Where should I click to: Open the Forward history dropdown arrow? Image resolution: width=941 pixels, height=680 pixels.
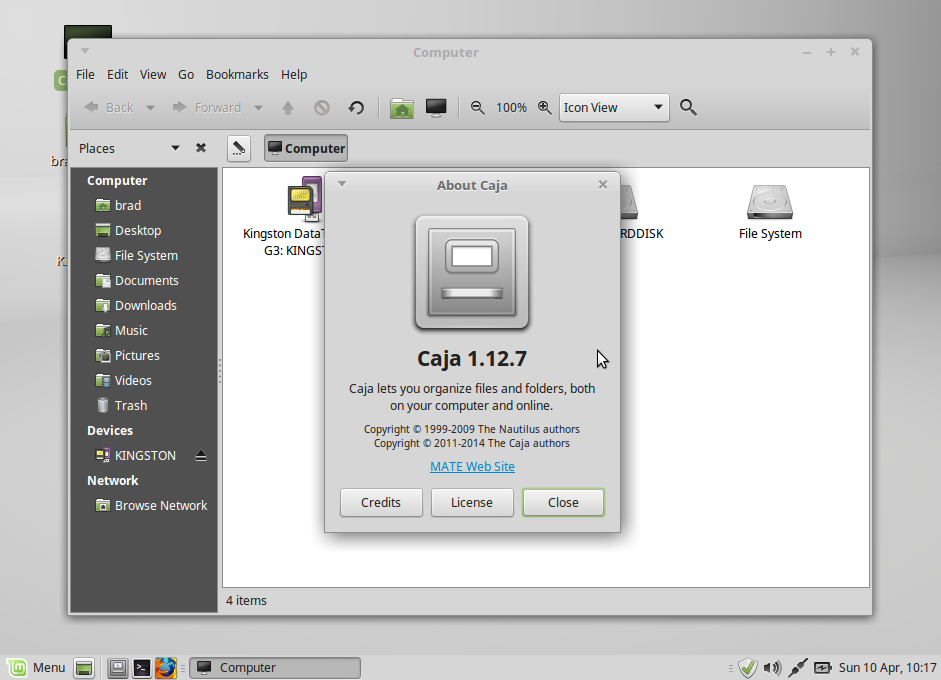pos(259,108)
